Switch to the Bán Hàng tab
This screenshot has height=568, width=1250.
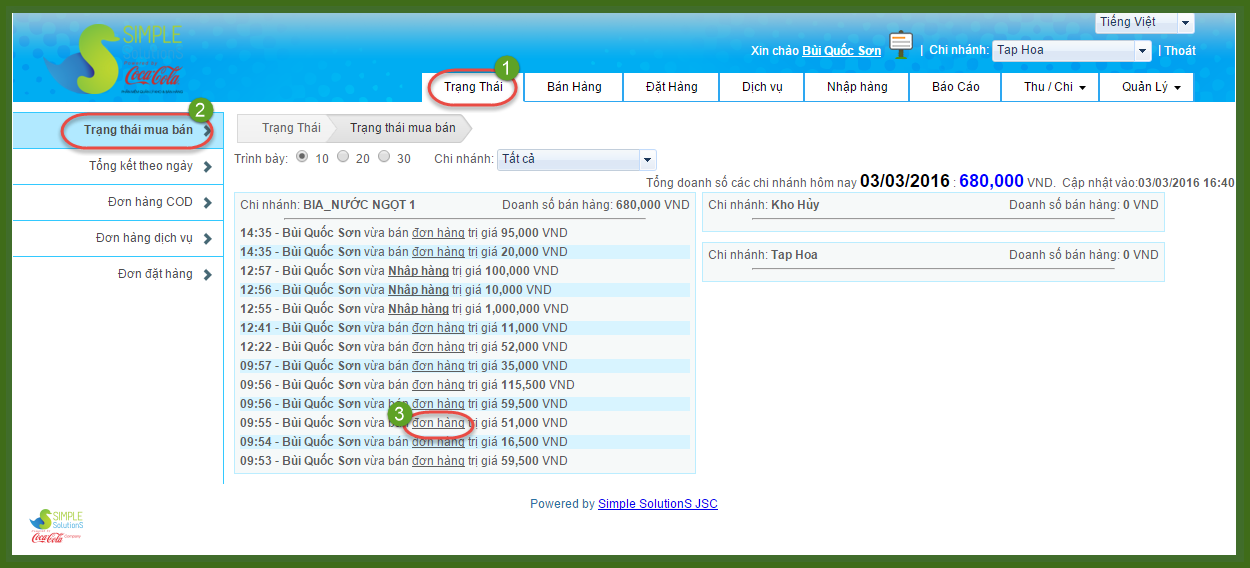click(574, 87)
